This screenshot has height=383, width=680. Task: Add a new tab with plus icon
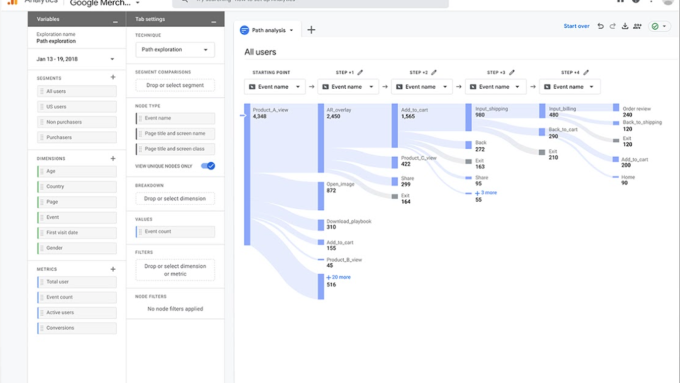(311, 30)
